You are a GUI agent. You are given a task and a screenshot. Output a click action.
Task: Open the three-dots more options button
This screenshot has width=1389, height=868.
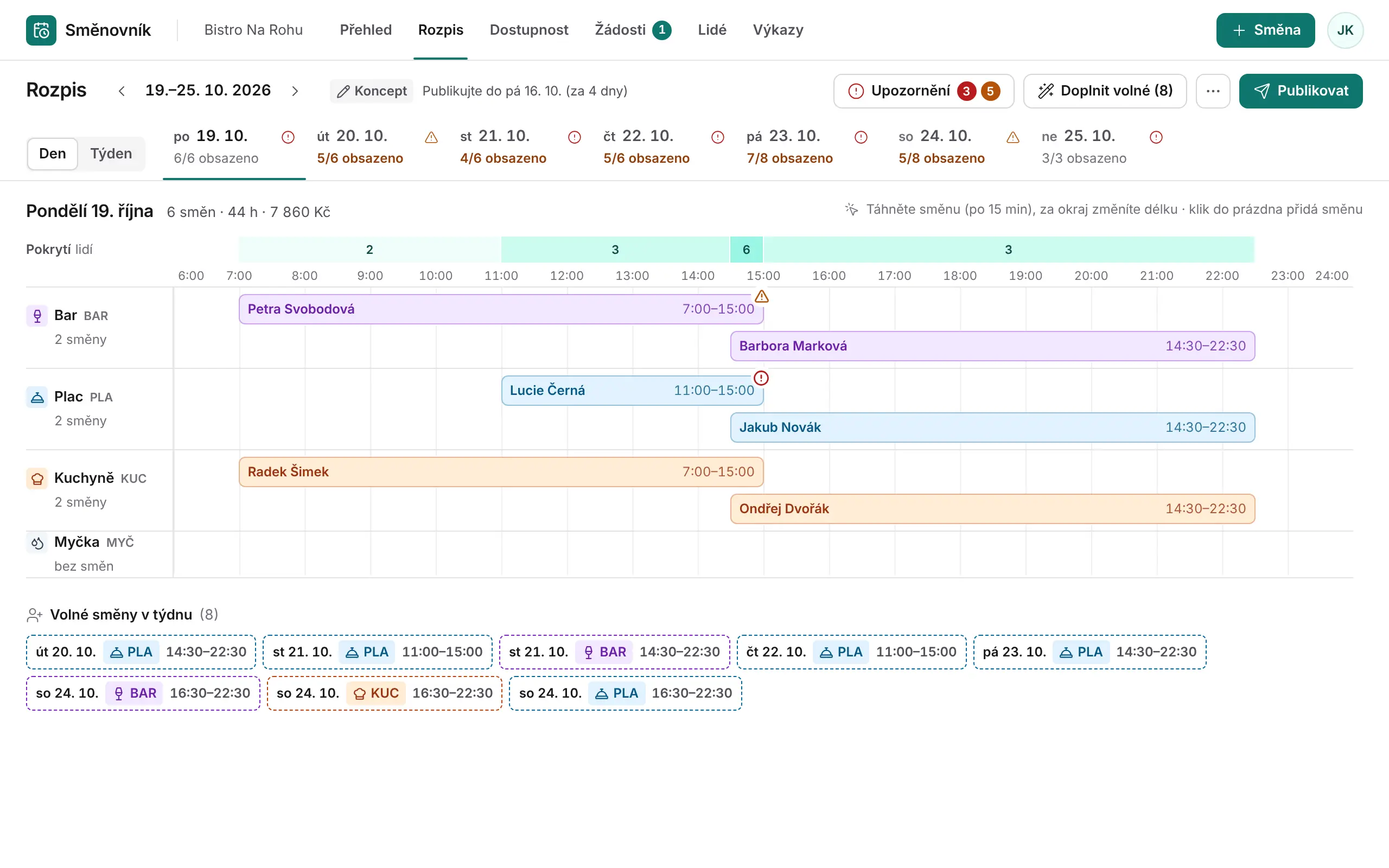[x=1213, y=91]
